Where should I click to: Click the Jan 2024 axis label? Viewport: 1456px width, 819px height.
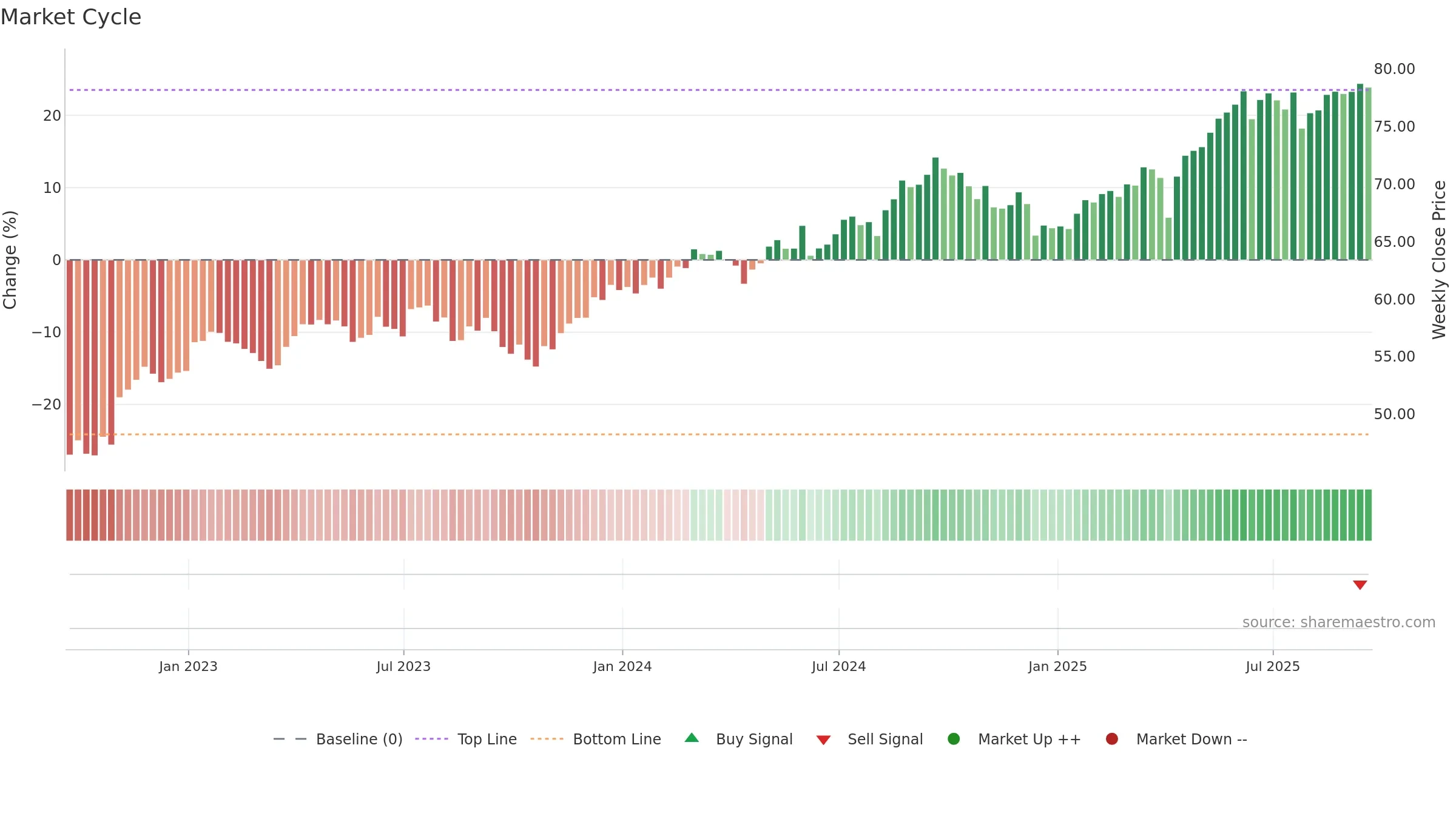click(622, 666)
